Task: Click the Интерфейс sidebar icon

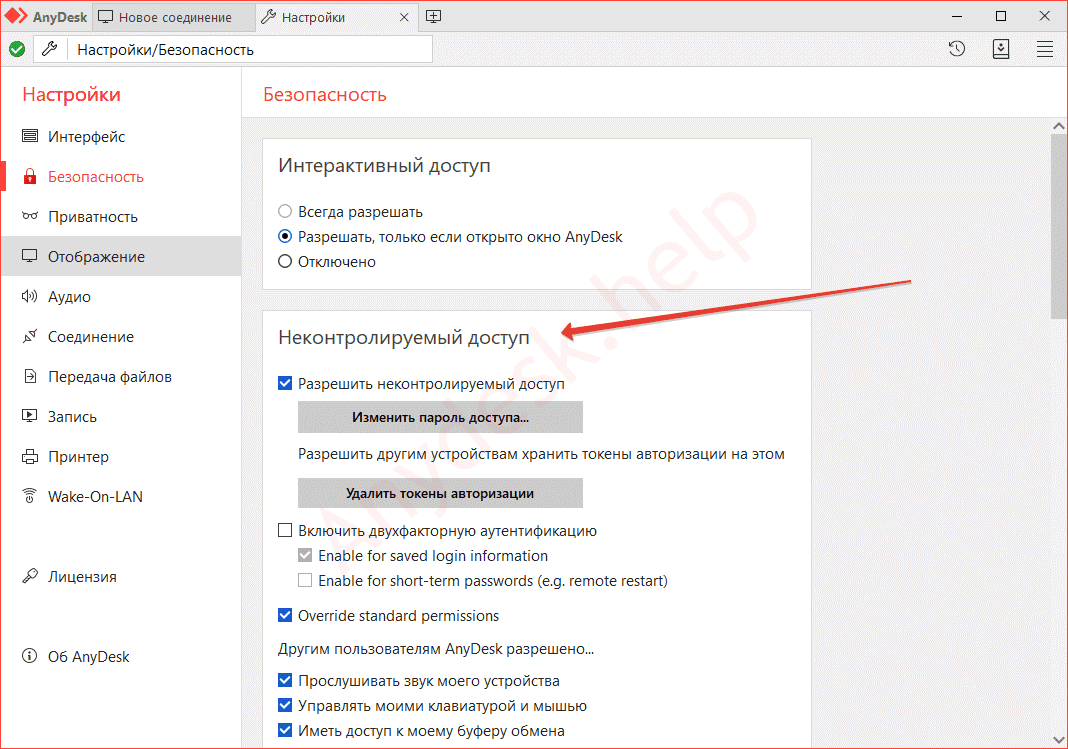Action: tap(30, 136)
